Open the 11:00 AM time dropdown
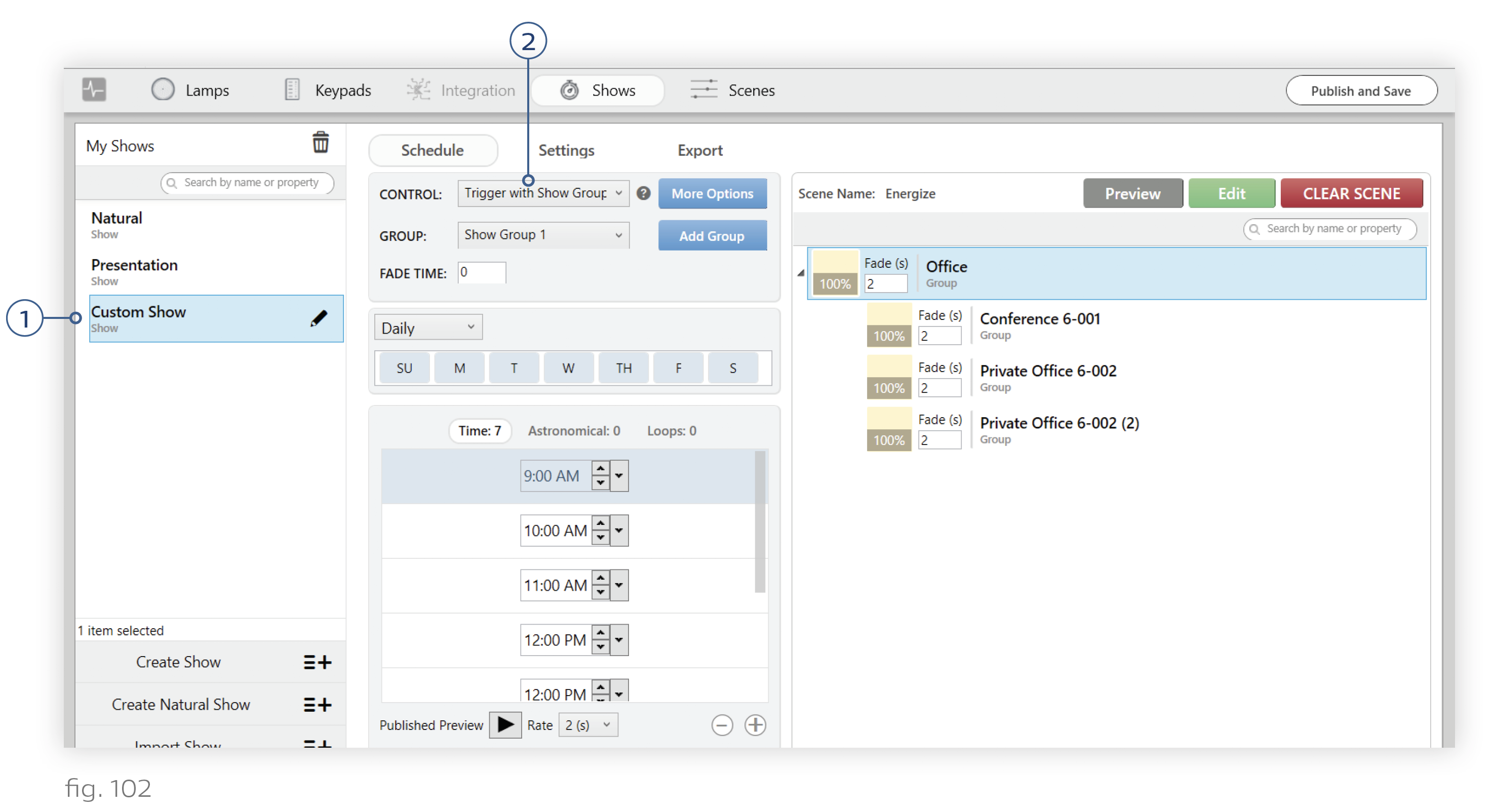The width and height of the screenshot is (1493, 812). coord(618,585)
